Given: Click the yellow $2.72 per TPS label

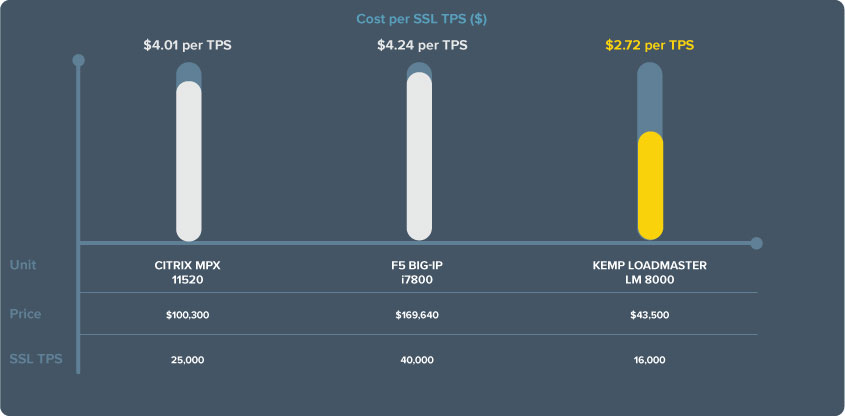Looking at the screenshot, I should (650, 45).
